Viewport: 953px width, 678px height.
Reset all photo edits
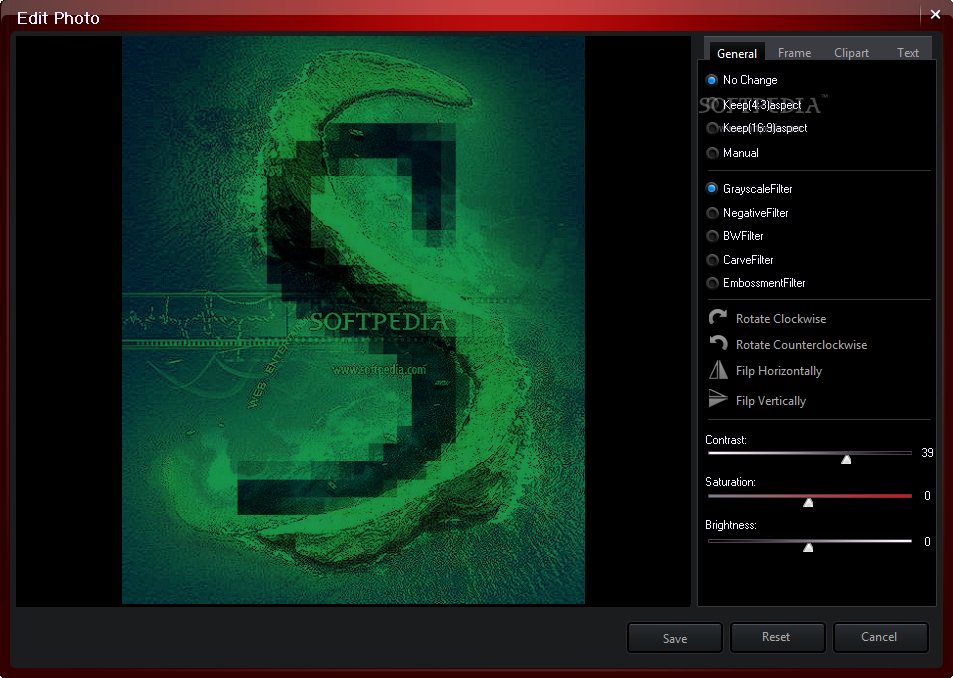(x=776, y=637)
